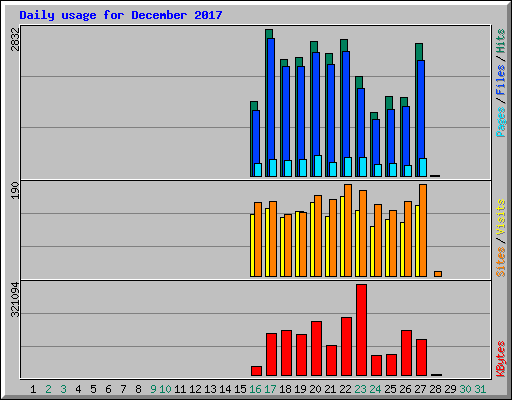
Task: Click the orange Sites bar for day 22
Action: (348, 230)
